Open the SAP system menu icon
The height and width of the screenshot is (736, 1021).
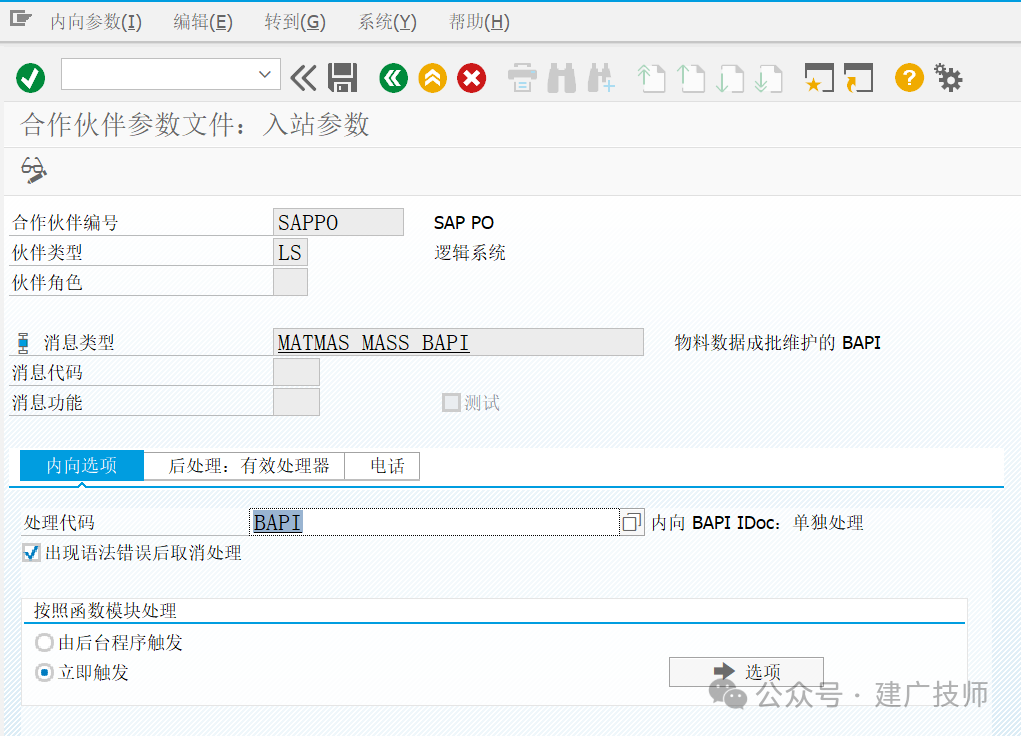20,19
